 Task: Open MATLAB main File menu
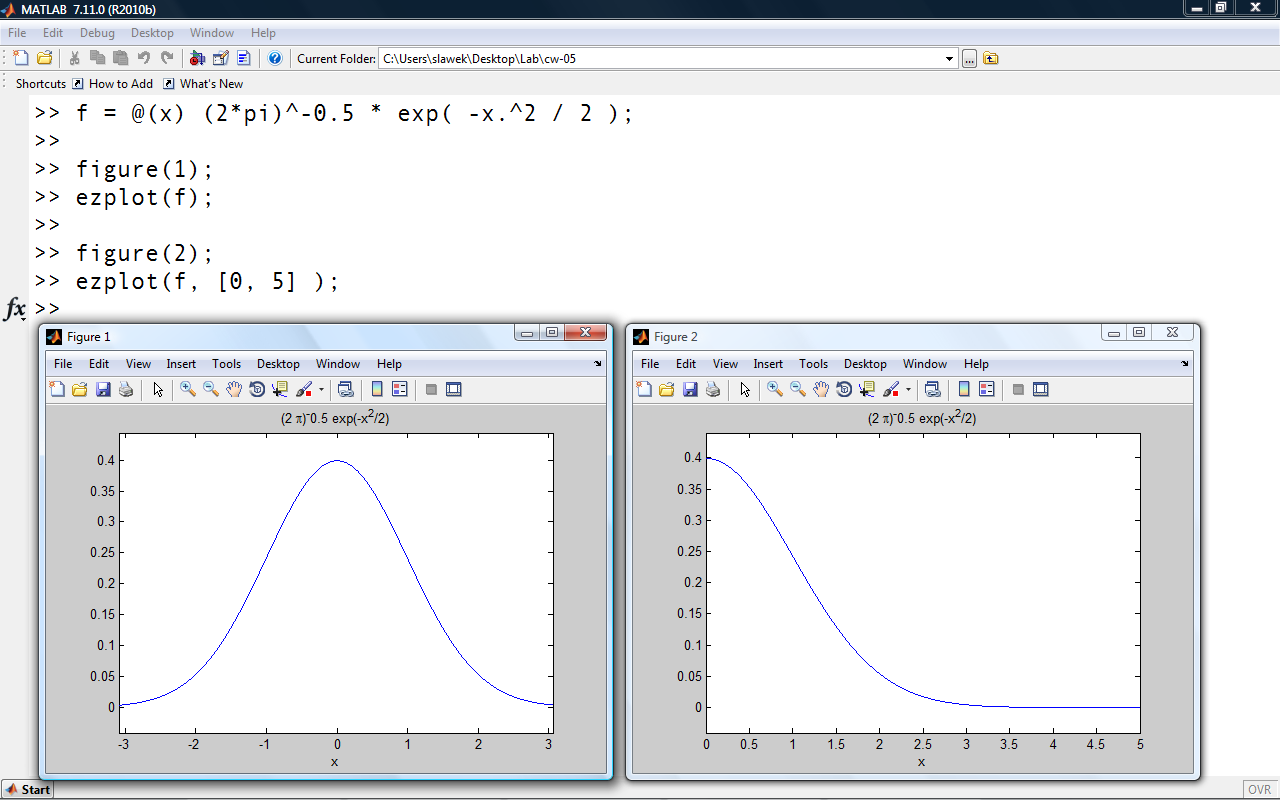[x=17, y=33]
